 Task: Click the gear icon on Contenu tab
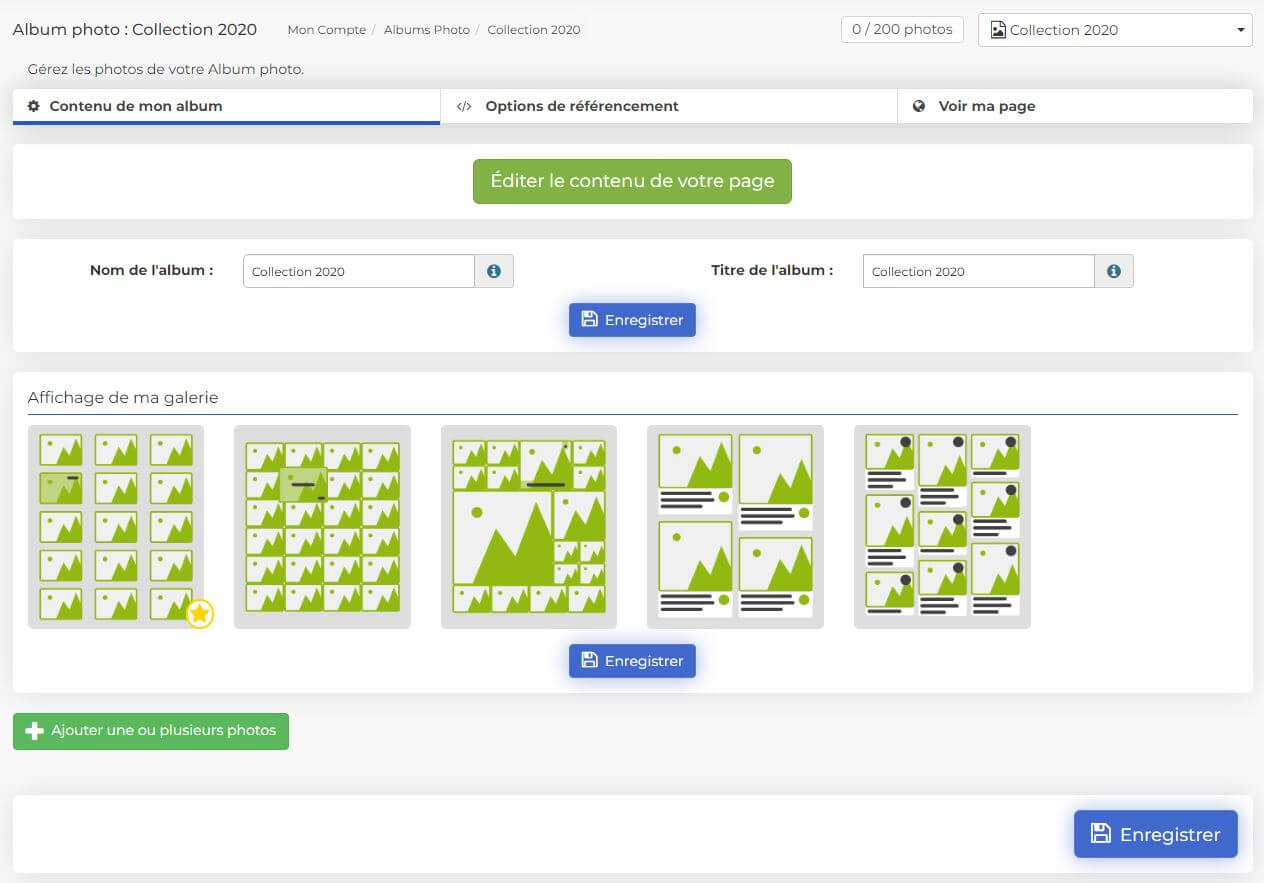(x=34, y=106)
